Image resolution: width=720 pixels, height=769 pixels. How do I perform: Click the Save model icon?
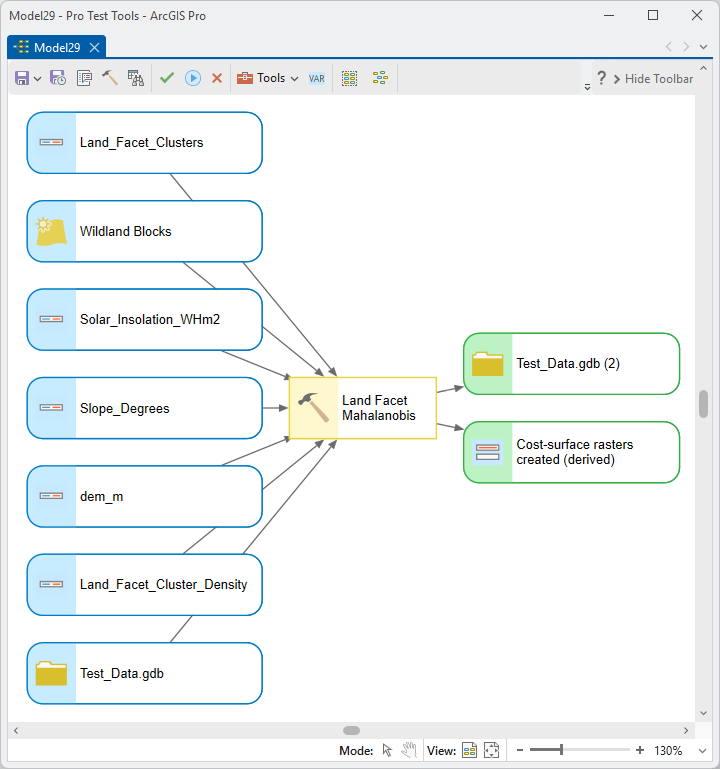pyautogui.click(x=22, y=78)
